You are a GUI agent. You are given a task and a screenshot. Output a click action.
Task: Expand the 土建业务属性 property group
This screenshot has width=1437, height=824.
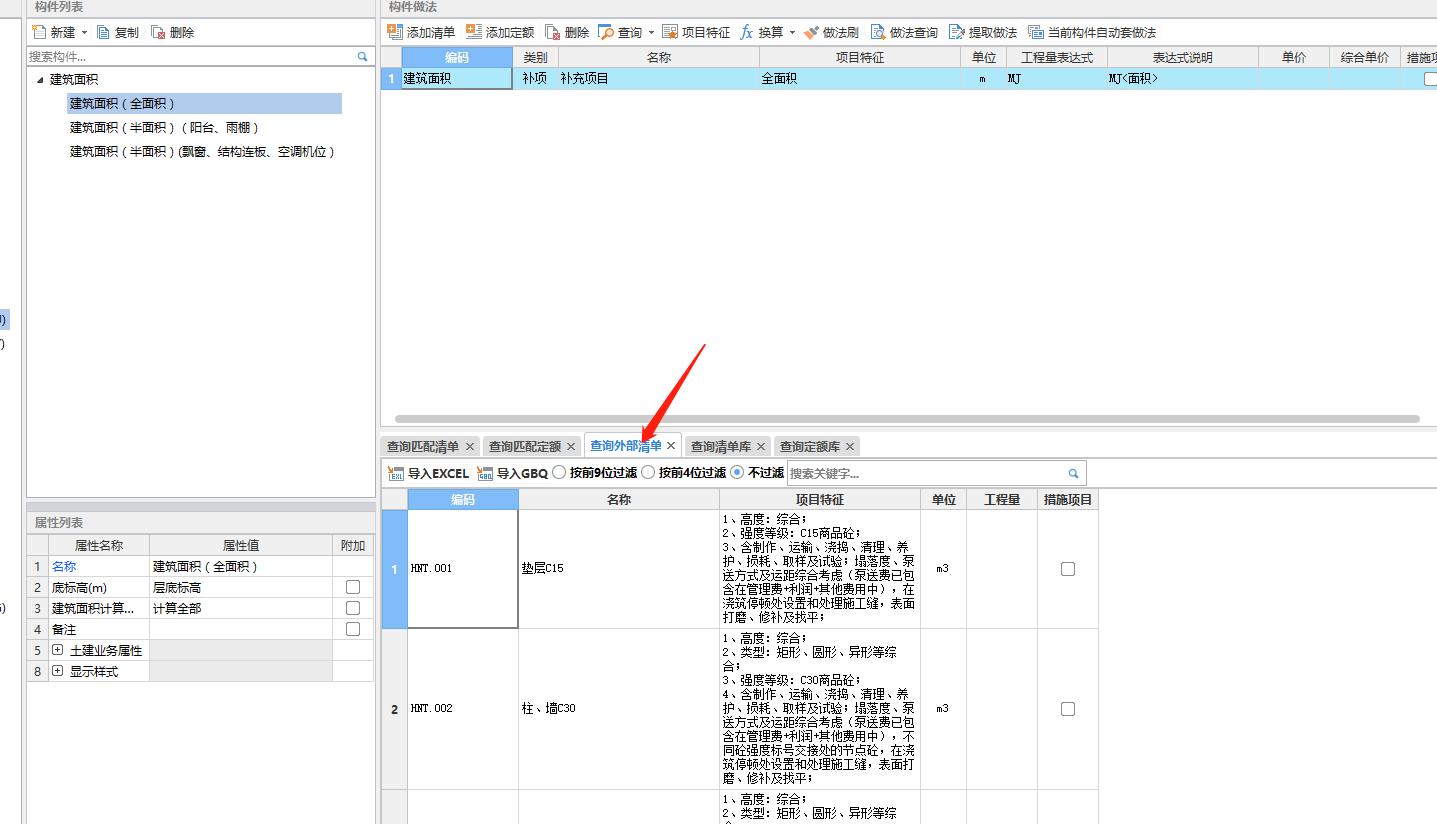57,650
